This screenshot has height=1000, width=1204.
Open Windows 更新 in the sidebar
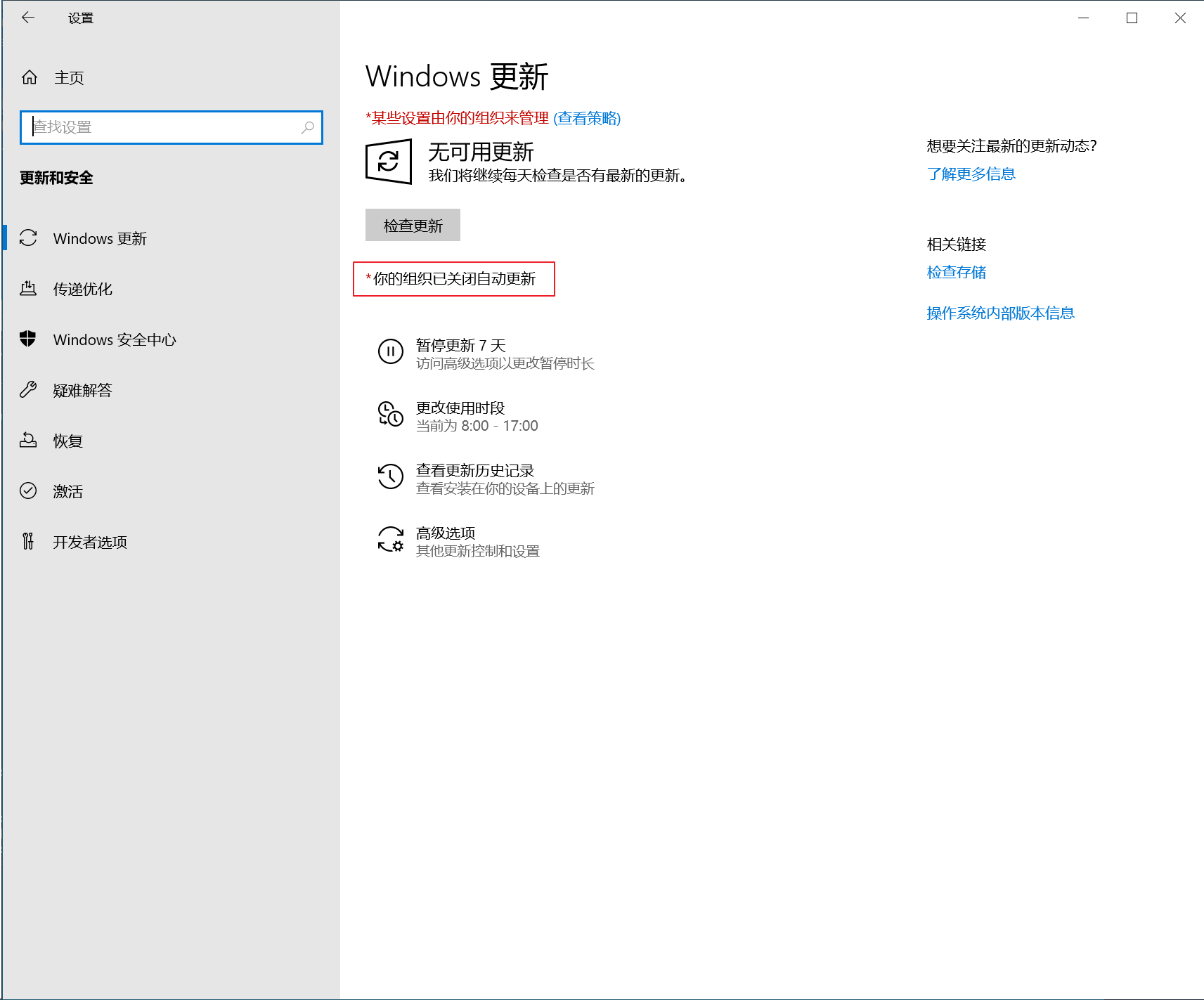click(100, 239)
